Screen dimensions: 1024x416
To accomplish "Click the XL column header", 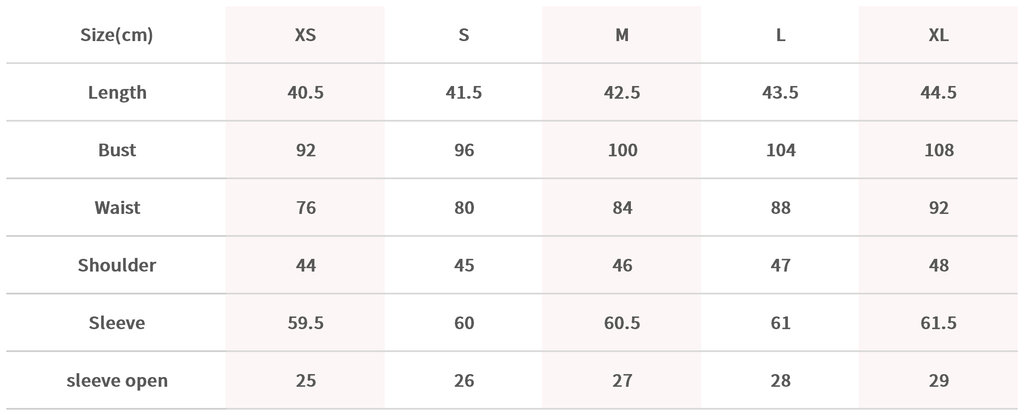I will pos(938,35).
